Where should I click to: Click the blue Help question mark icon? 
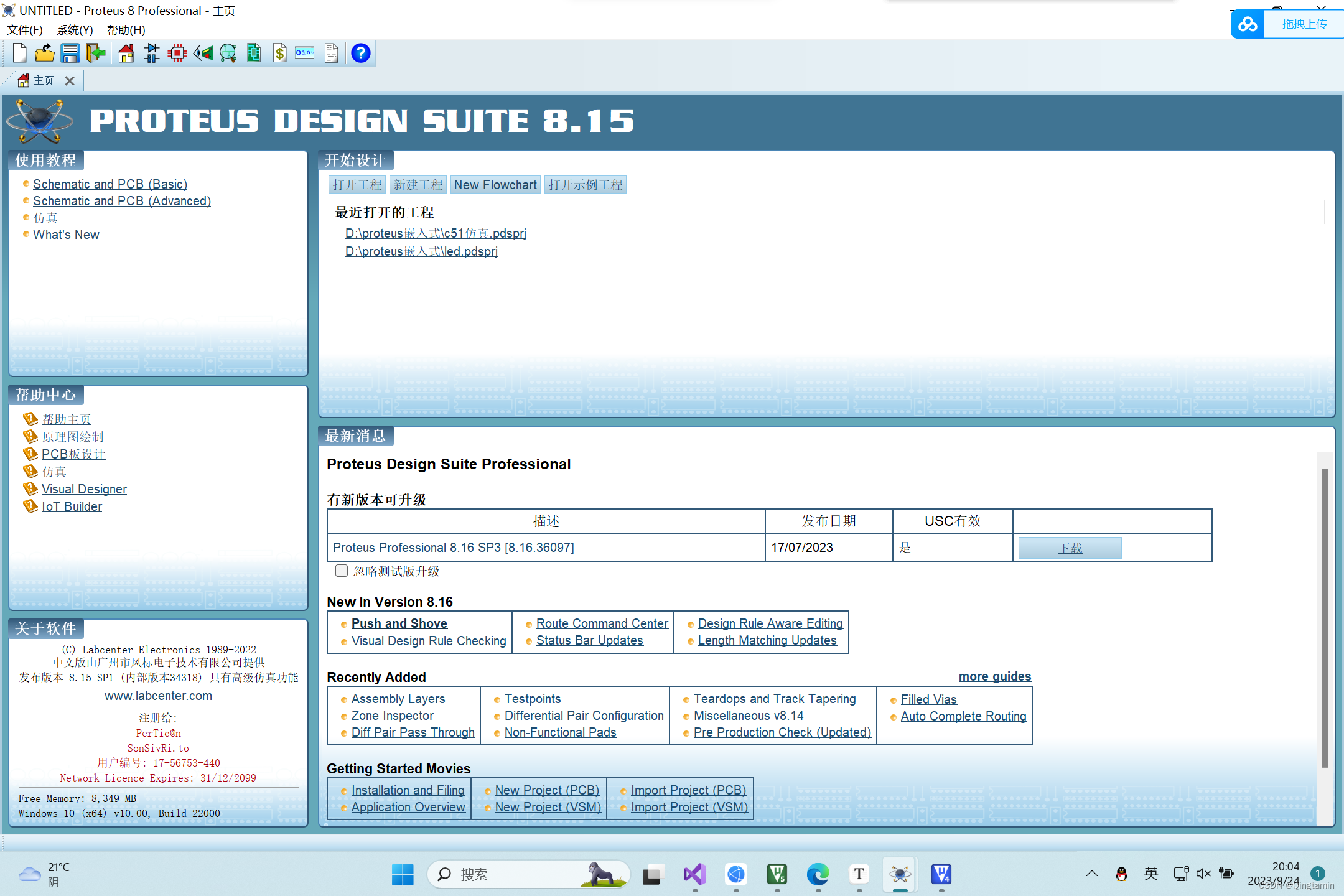[360, 54]
